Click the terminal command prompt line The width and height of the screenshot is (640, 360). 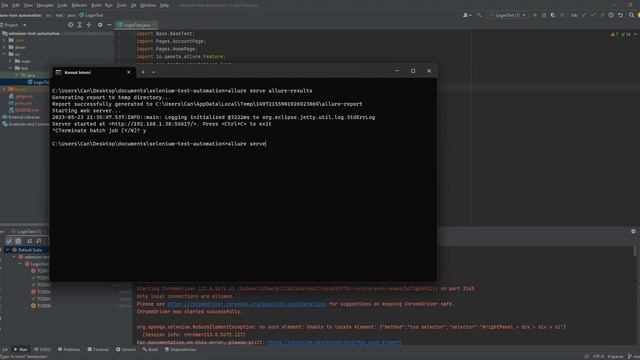(159, 144)
